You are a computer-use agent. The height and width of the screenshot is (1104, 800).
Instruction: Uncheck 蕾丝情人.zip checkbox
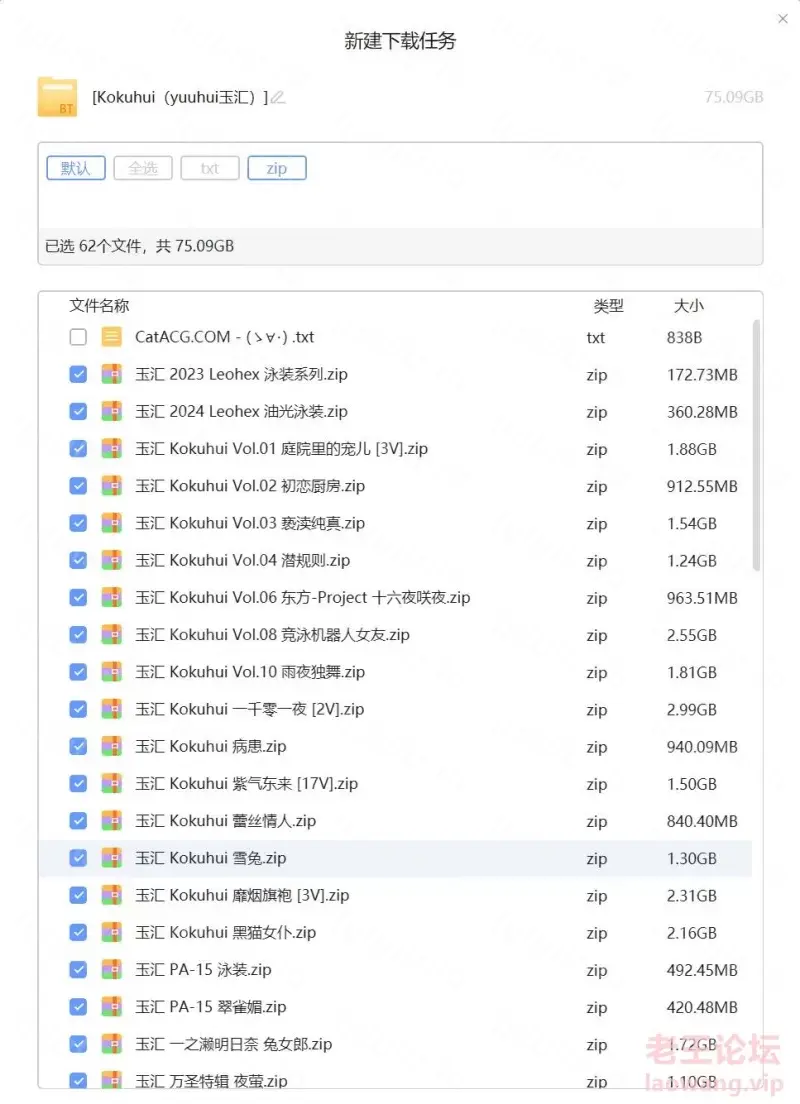(78, 821)
